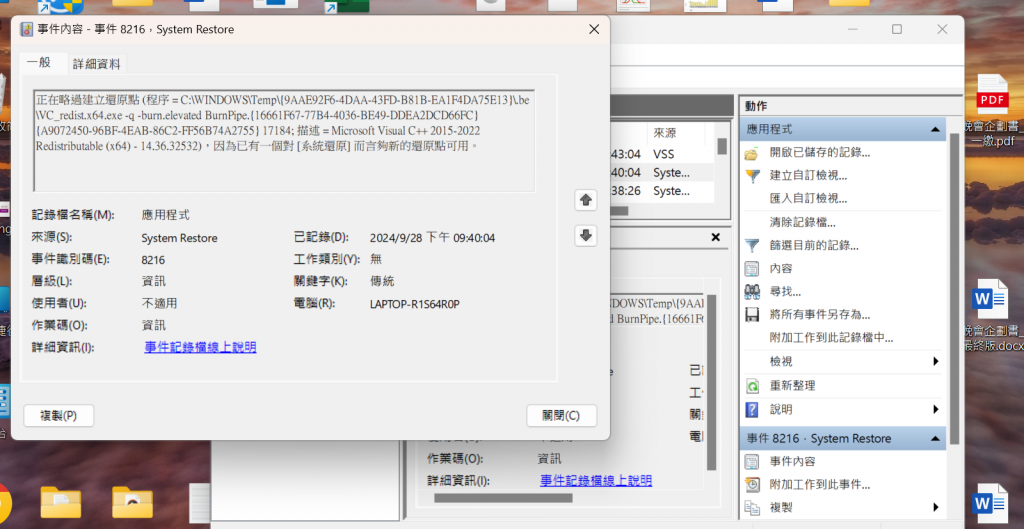Screen dimensions: 1024x529
Task: Click the 動作 pane header
Action: [x=850, y=106]
